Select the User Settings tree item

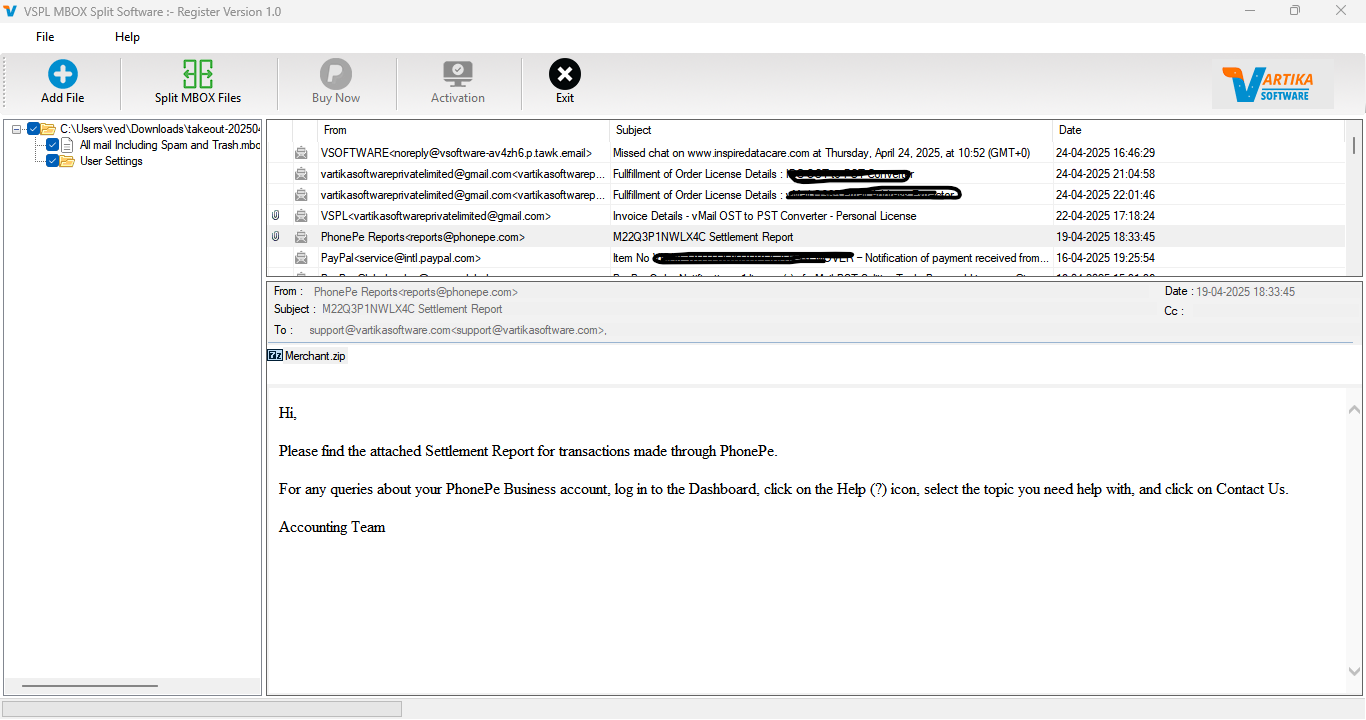point(111,161)
